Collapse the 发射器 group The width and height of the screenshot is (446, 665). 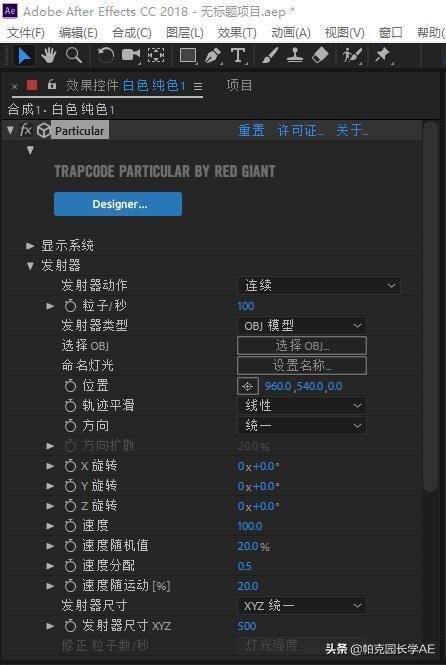pyautogui.click(x=30, y=266)
